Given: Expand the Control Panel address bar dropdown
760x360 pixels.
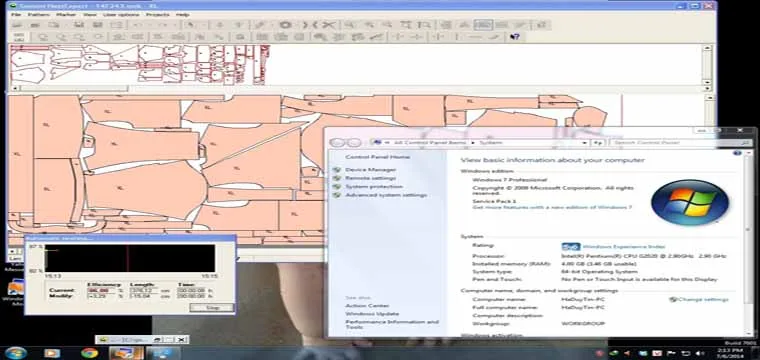Looking at the screenshot, I should click(x=585, y=142).
